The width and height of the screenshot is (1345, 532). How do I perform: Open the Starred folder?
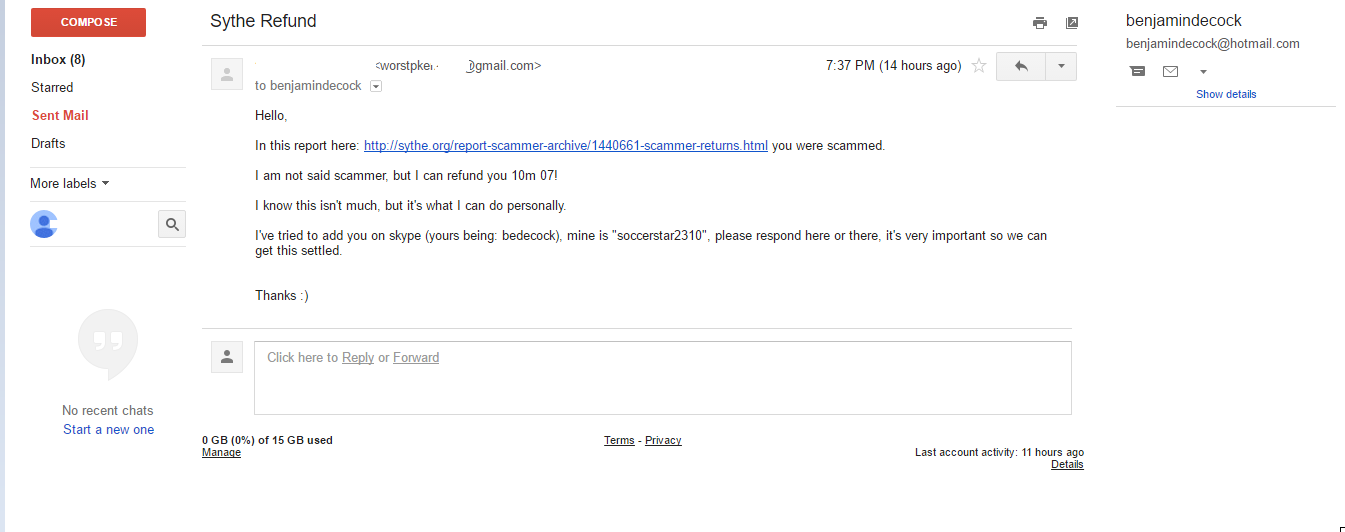52,88
